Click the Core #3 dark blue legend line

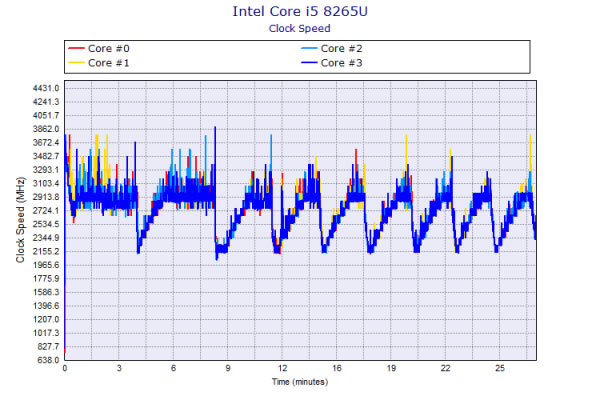309,63
